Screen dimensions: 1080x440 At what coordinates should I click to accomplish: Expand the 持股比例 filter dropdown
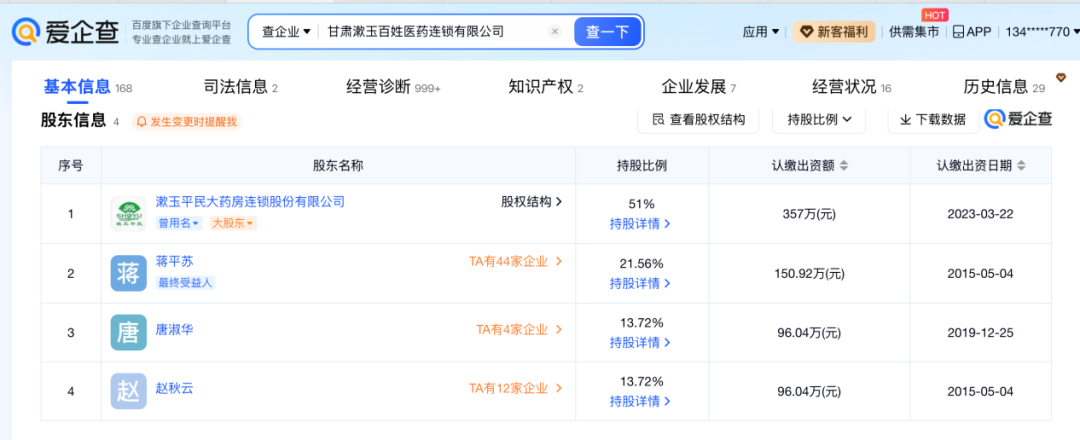coord(820,119)
